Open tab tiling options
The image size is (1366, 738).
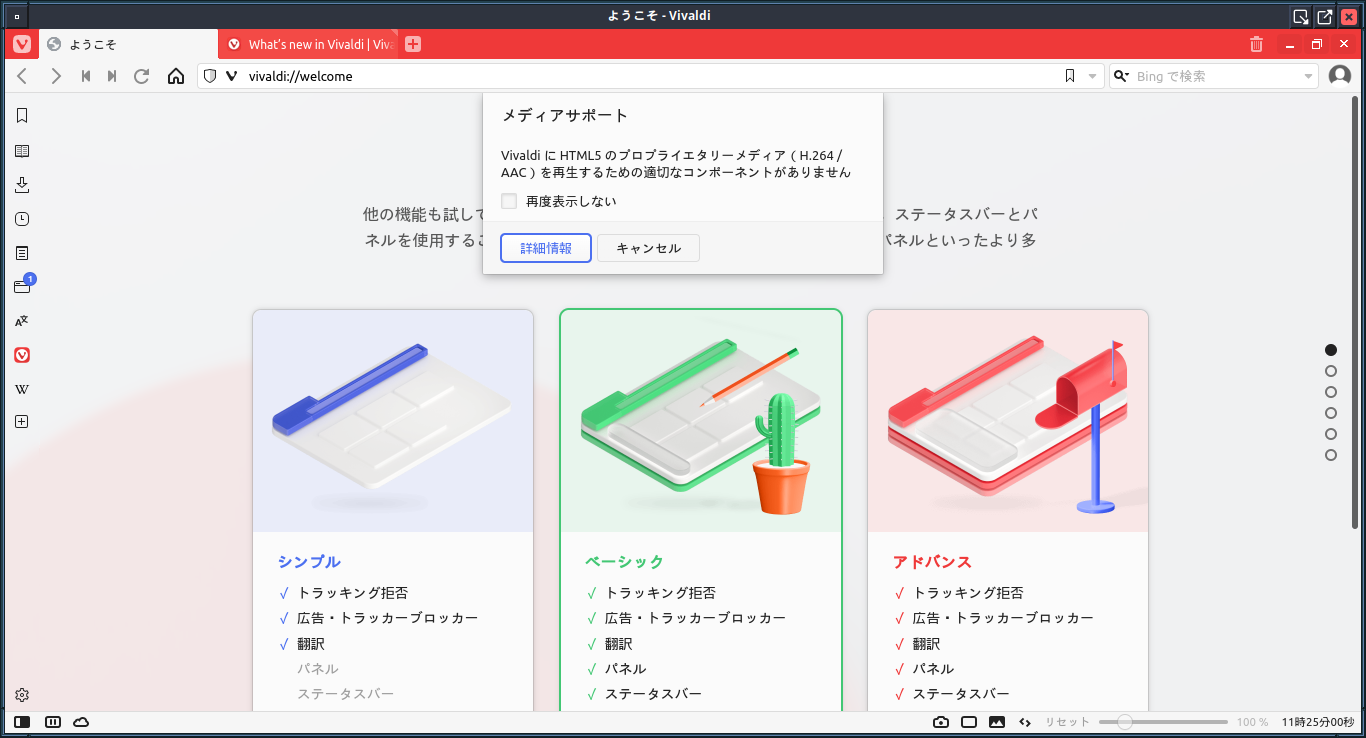click(53, 722)
